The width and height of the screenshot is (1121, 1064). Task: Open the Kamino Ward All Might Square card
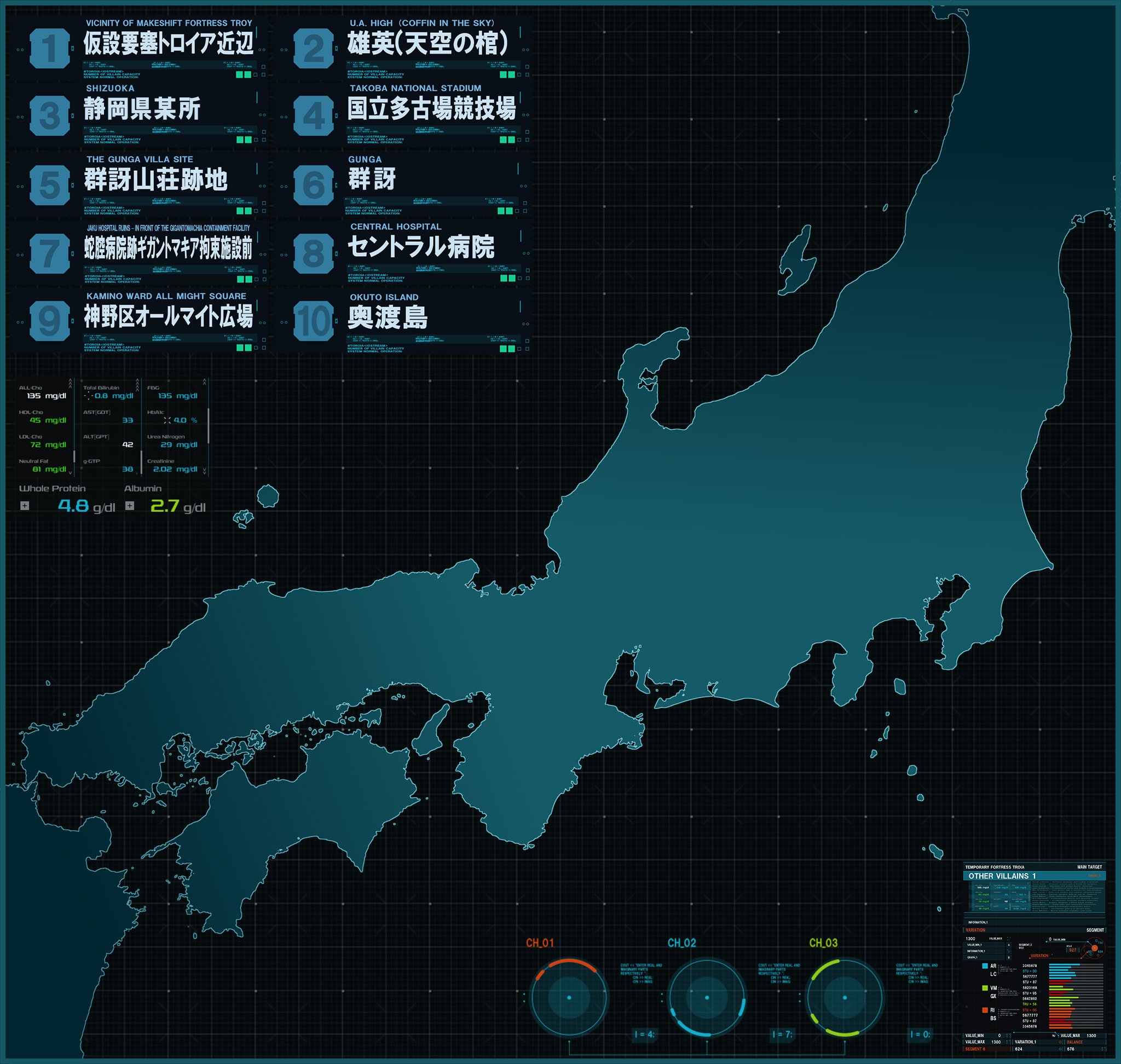point(138,321)
